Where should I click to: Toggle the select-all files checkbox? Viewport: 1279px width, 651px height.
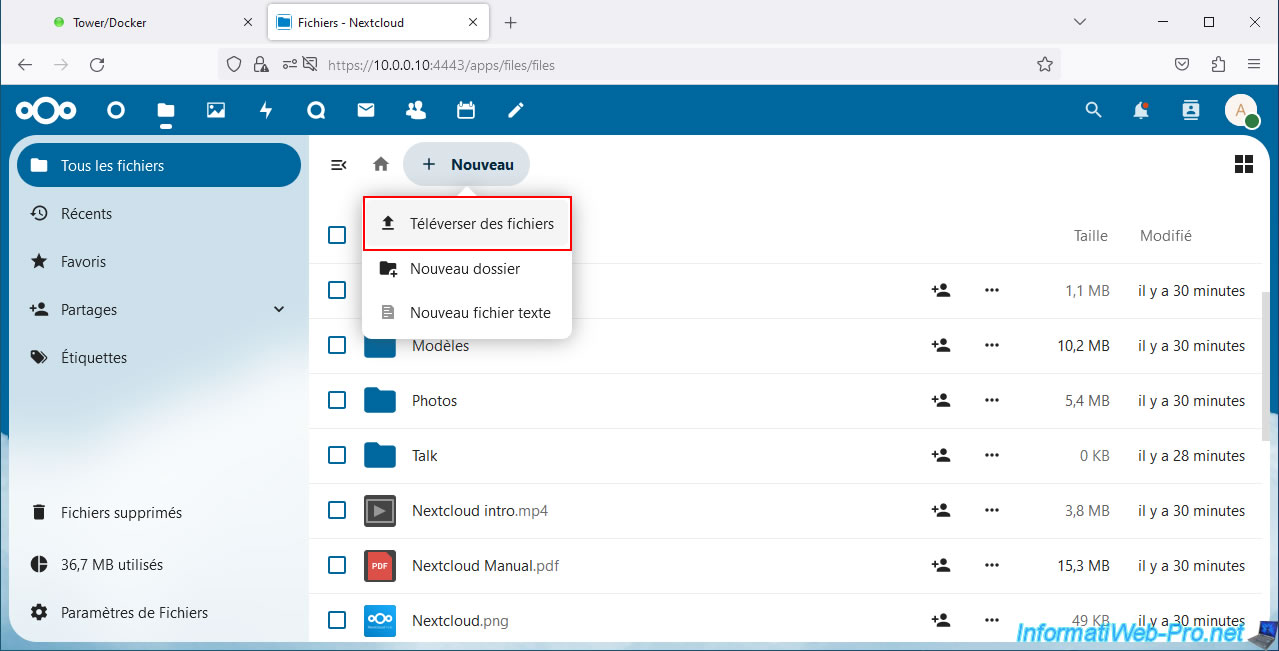pyautogui.click(x=337, y=235)
